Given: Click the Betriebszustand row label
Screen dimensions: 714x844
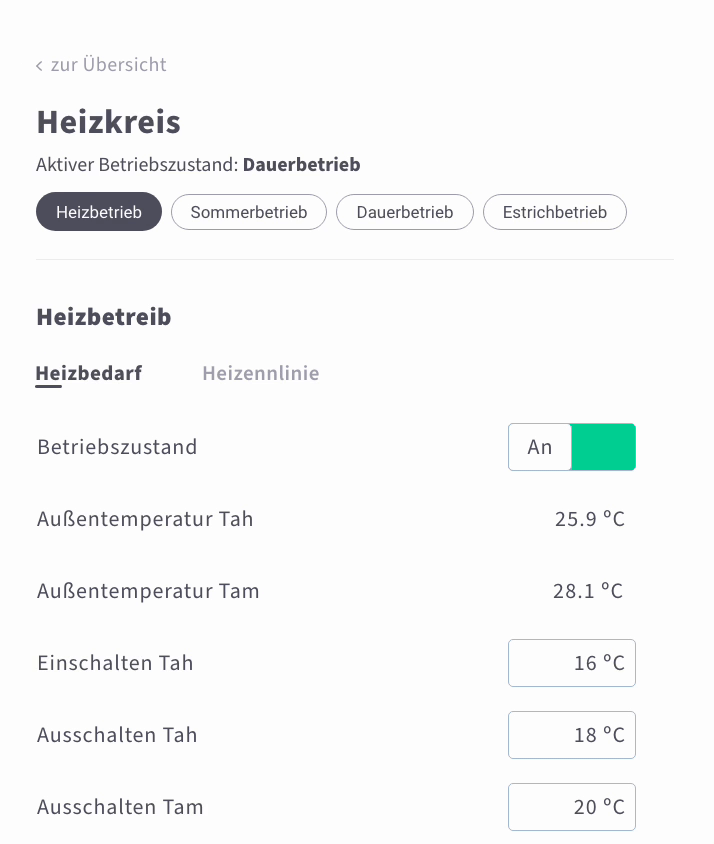Looking at the screenshot, I should coord(117,447).
